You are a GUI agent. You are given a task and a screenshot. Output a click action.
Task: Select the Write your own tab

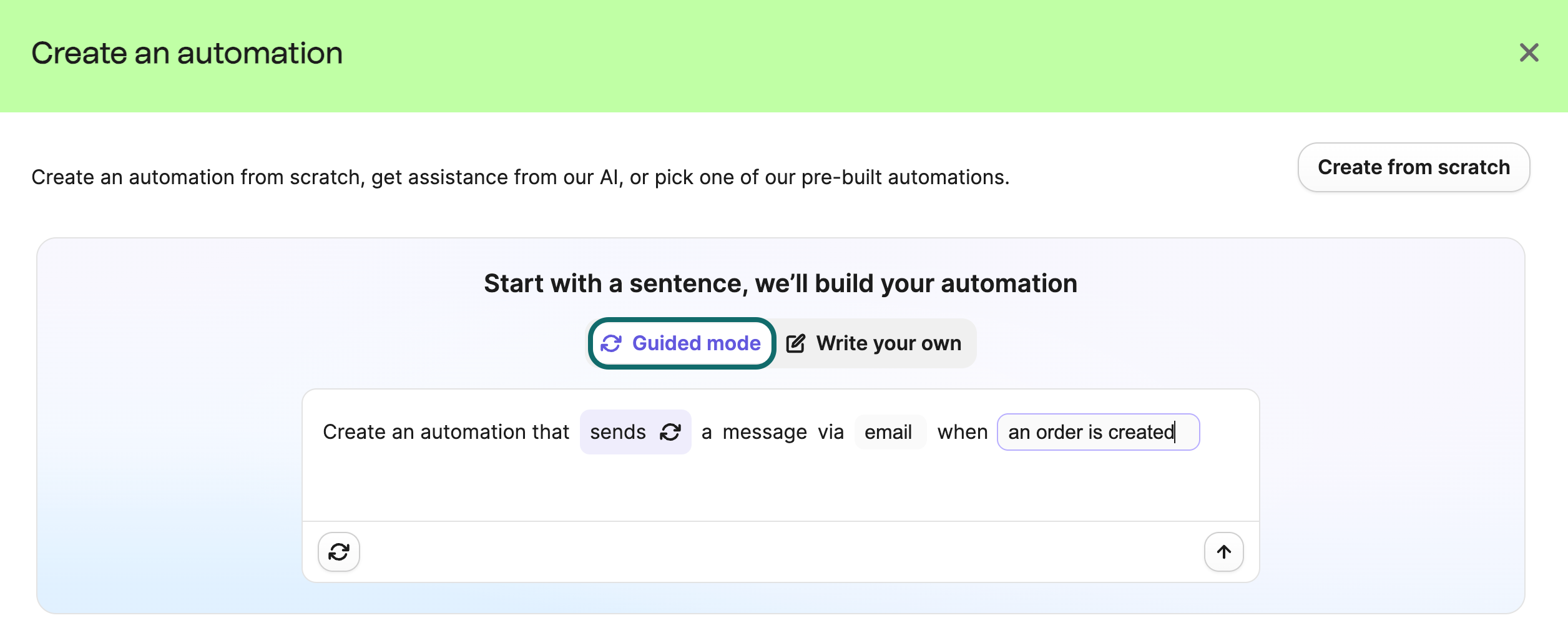click(x=874, y=343)
